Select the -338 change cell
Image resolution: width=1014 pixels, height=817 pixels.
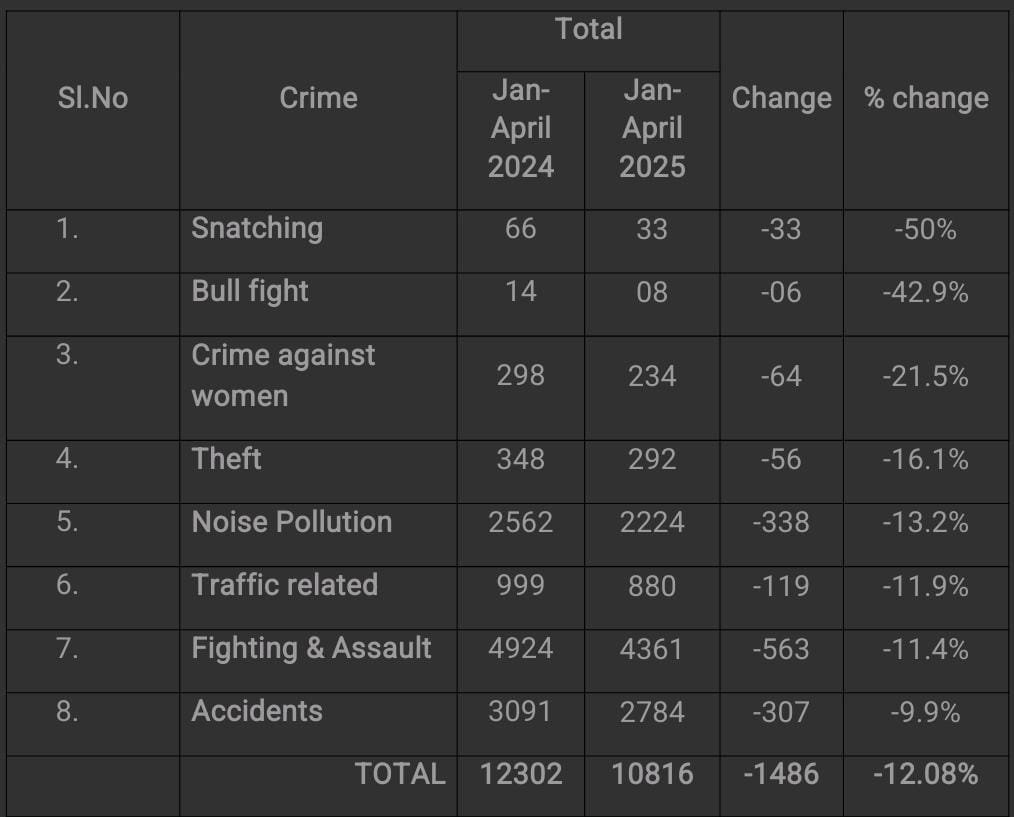point(781,523)
